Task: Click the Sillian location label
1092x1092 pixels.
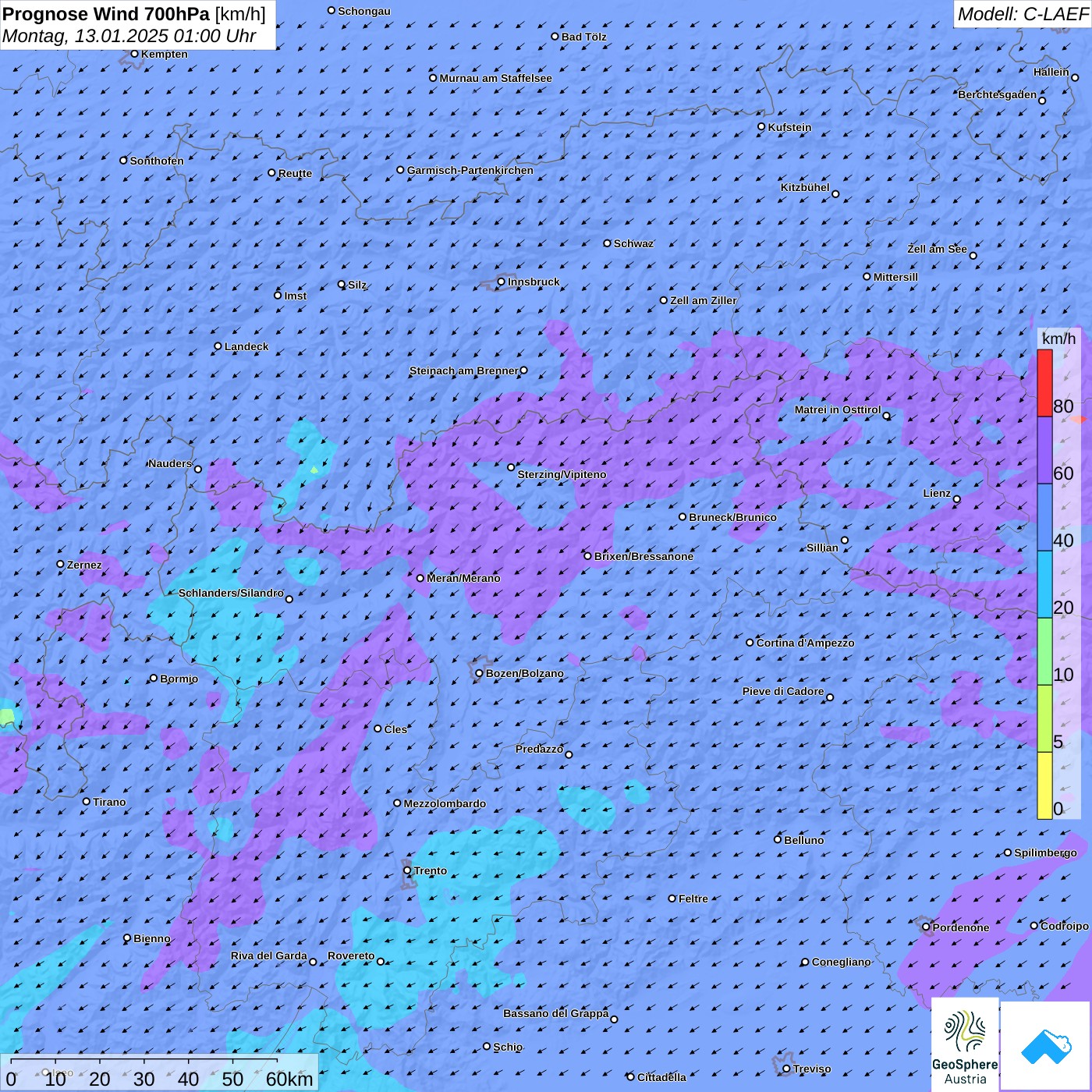Action: [822, 548]
